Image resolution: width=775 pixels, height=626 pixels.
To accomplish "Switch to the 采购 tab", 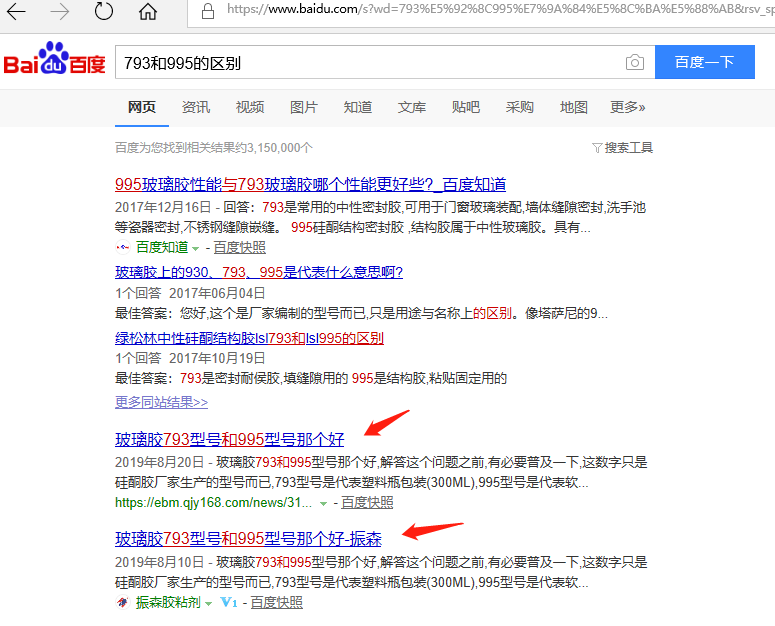I will (519, 107).
